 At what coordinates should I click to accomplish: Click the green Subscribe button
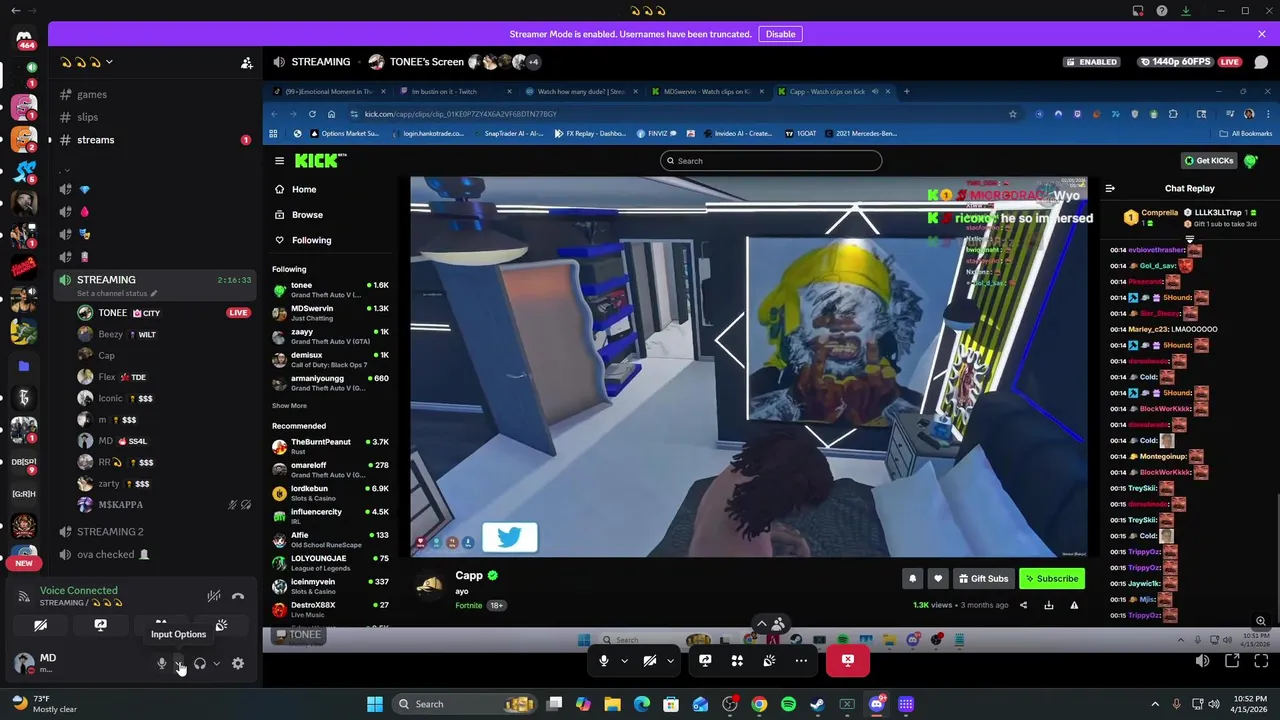click(1052, 579)
